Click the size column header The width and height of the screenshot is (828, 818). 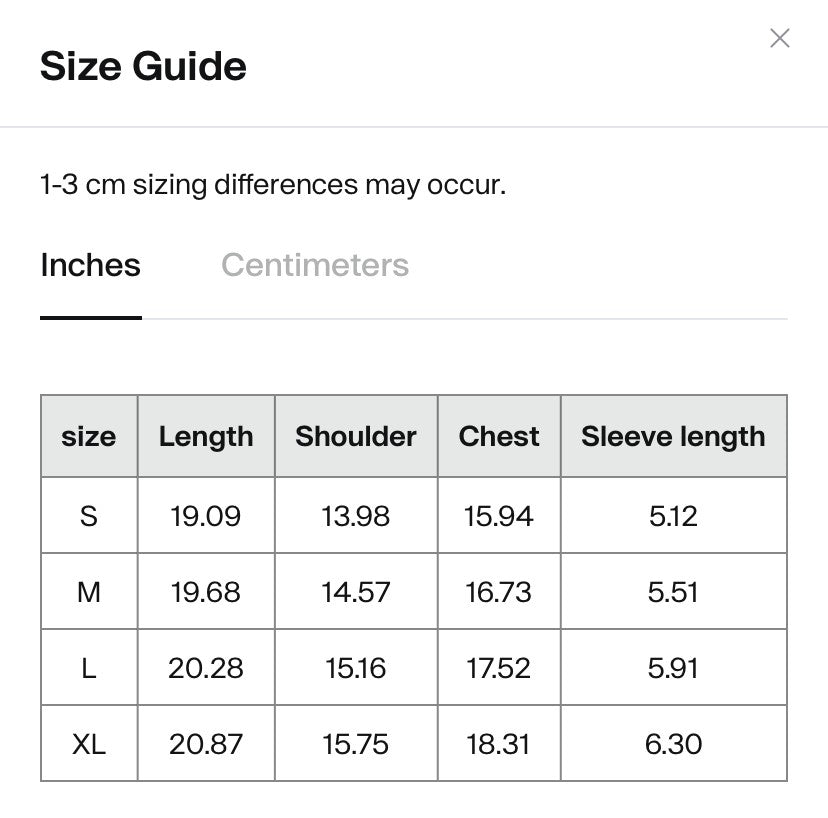(x=89, y=436)
